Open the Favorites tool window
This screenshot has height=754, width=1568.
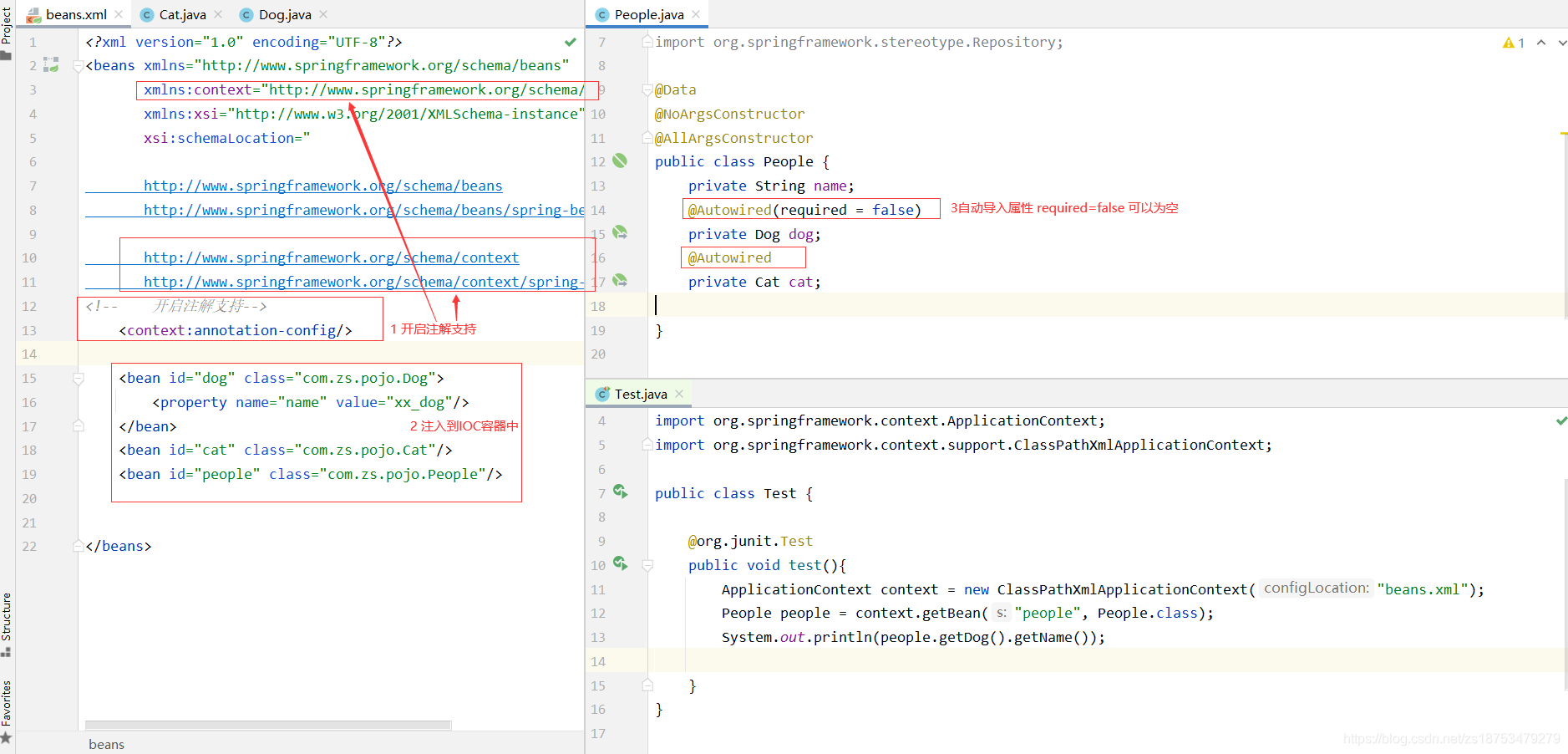click(7, 711)
